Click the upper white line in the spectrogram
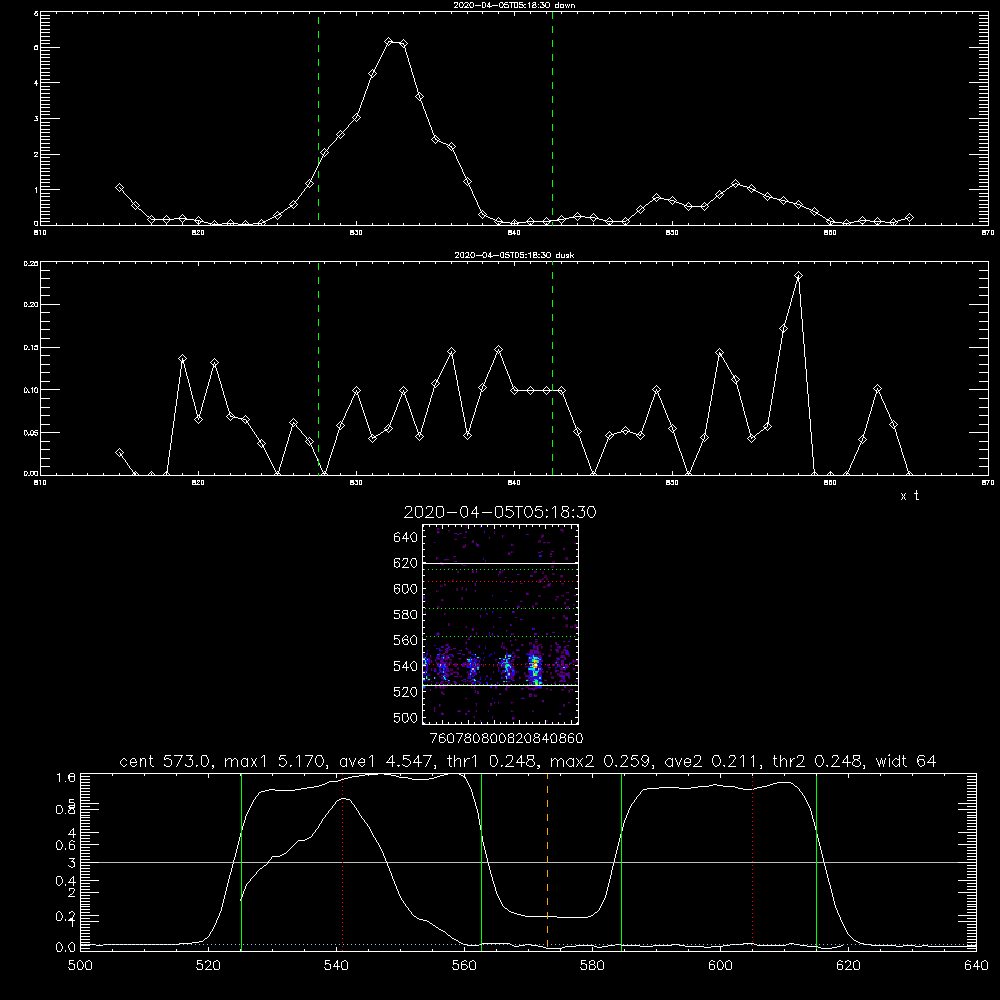Image resolution: width=1000 pixels, height=1000 pixels. (500, 563)
